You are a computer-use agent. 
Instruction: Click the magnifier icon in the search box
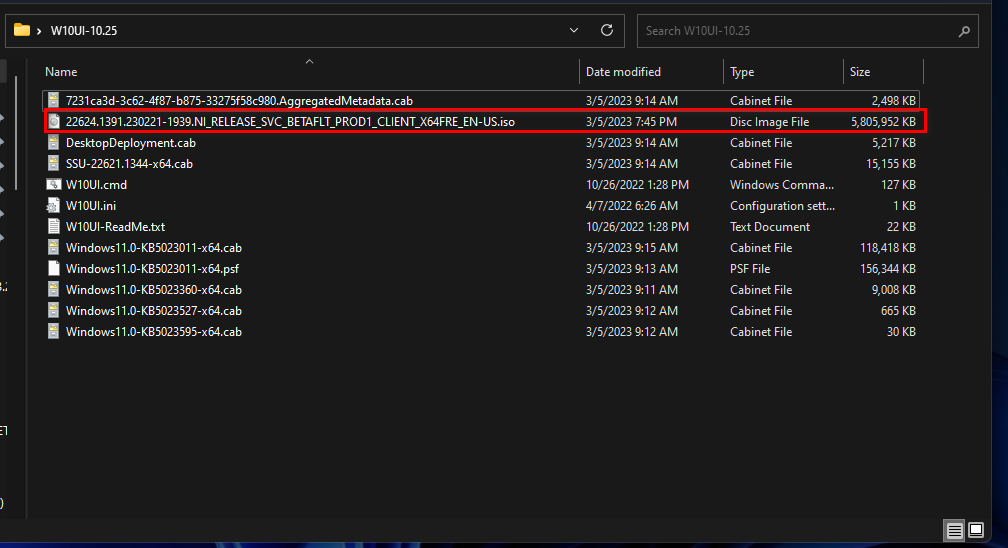(x=964, y=31)
